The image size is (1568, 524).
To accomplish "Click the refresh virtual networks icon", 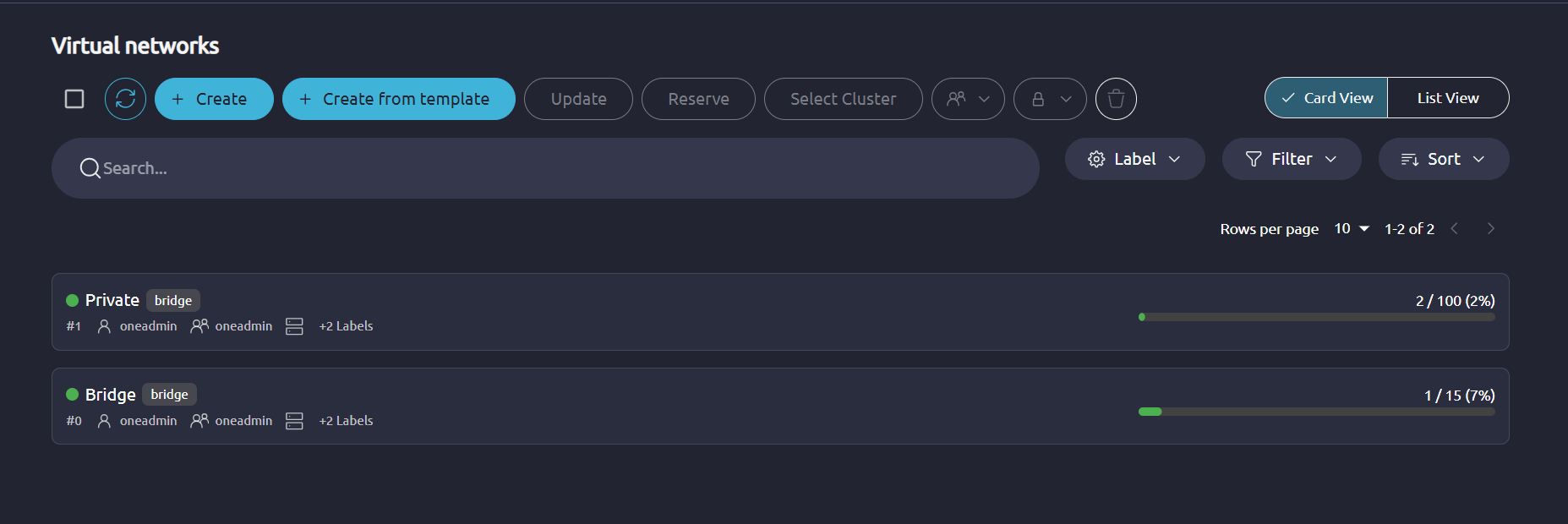I will [125, 99].
